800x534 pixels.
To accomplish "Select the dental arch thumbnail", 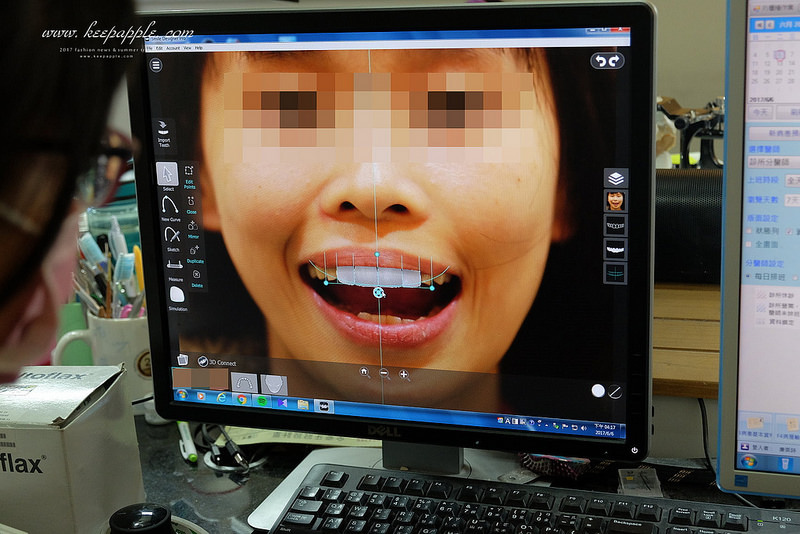I will (244, 383).
